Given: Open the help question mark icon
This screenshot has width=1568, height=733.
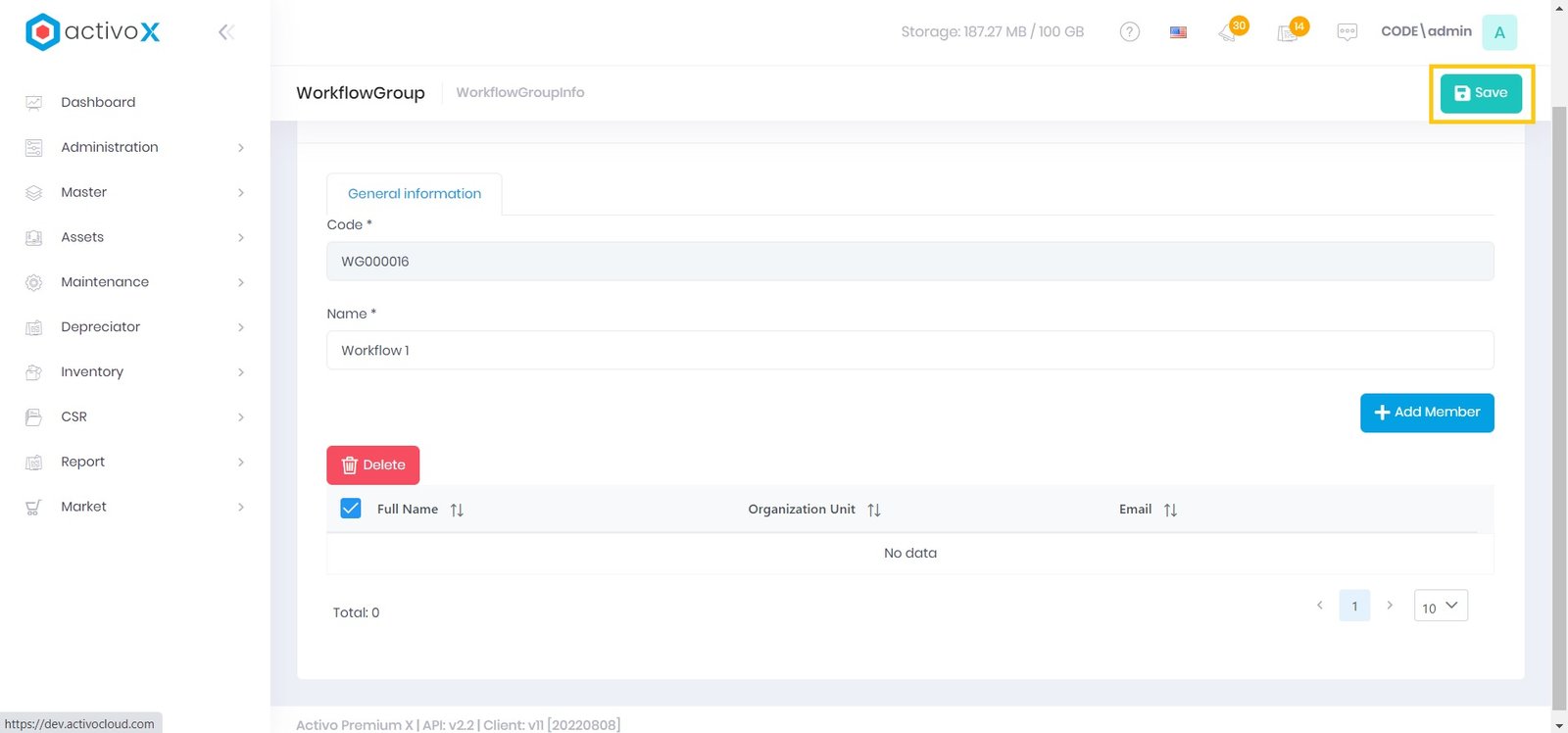Looking at the screenshot, I should [x=1130, y=31].
